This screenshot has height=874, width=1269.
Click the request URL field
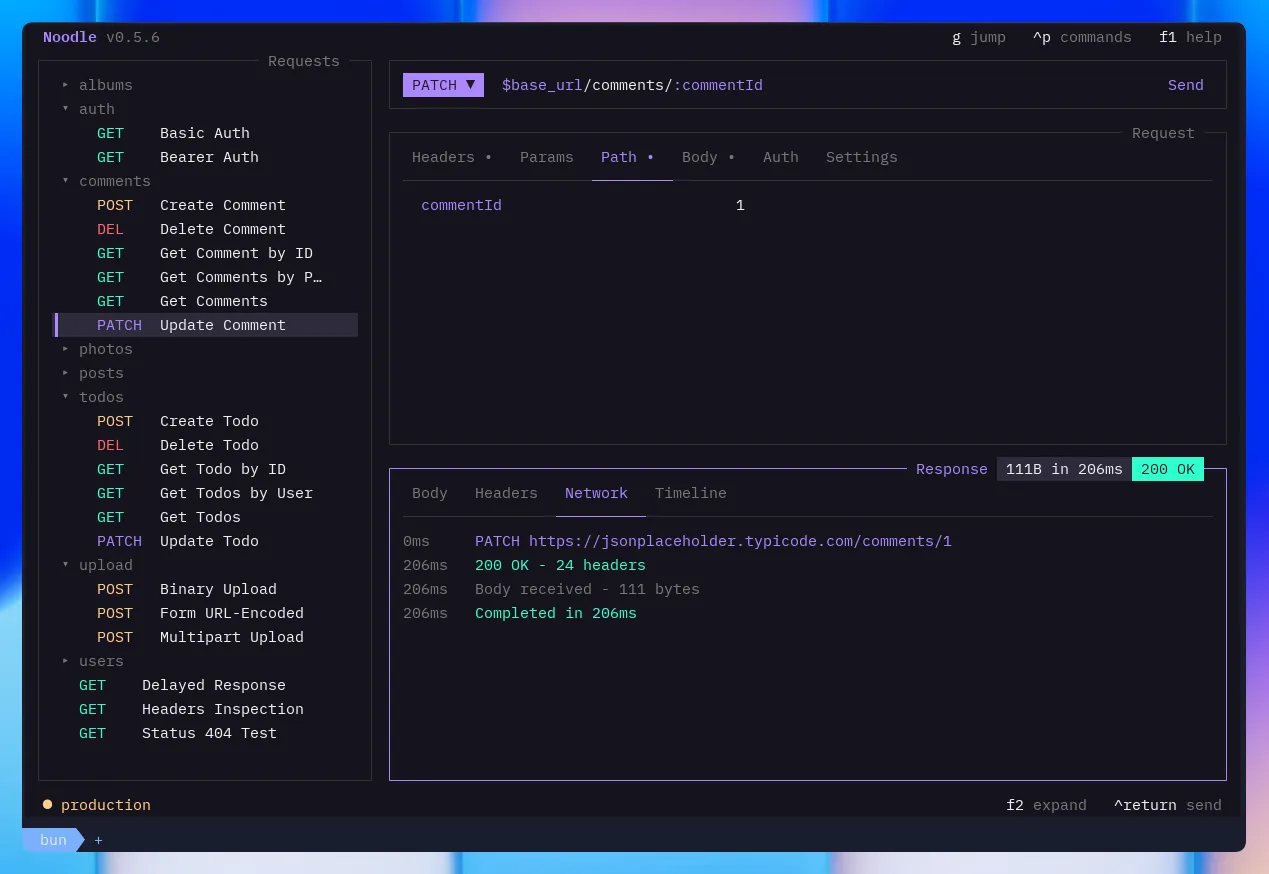(632, 85)
